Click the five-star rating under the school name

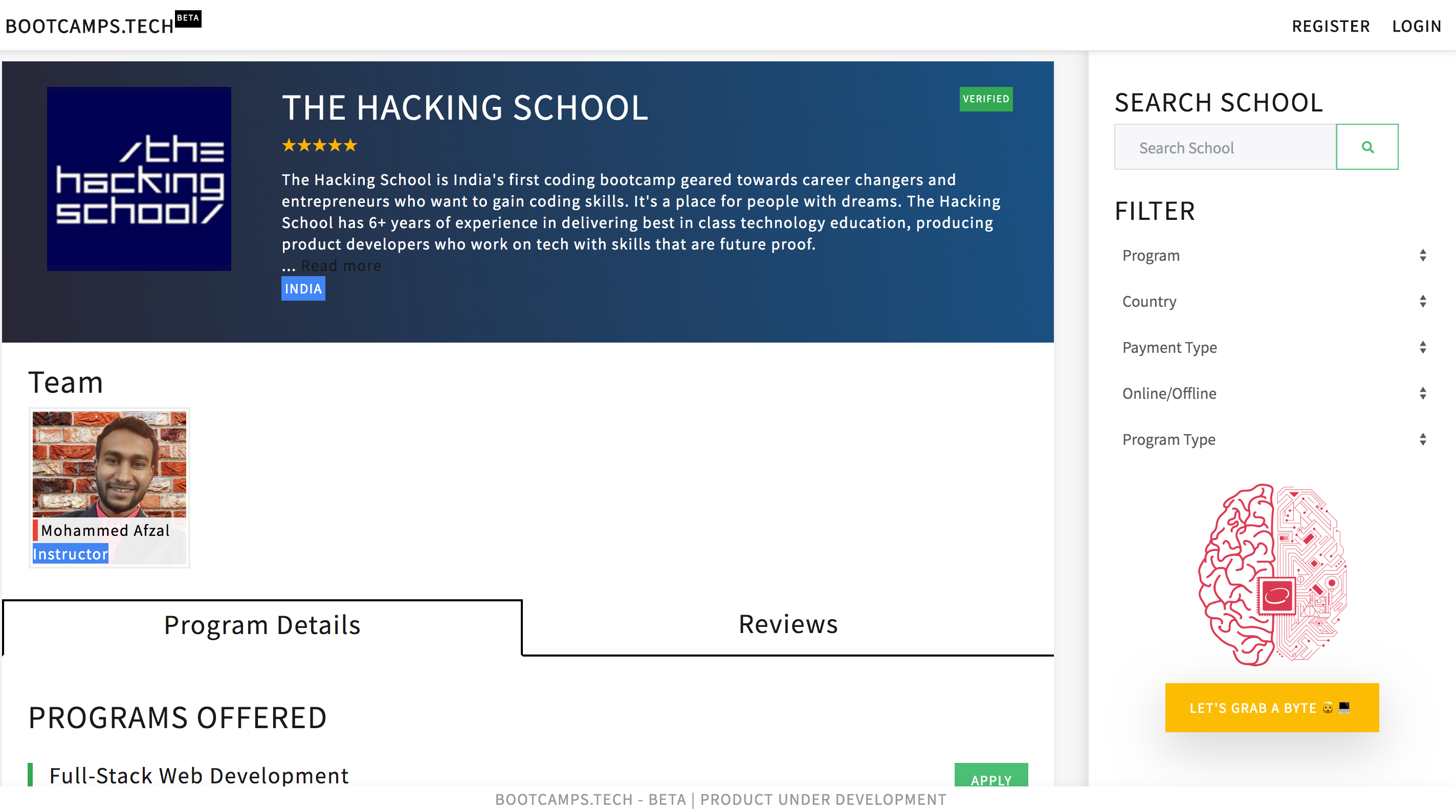[319, 145]
